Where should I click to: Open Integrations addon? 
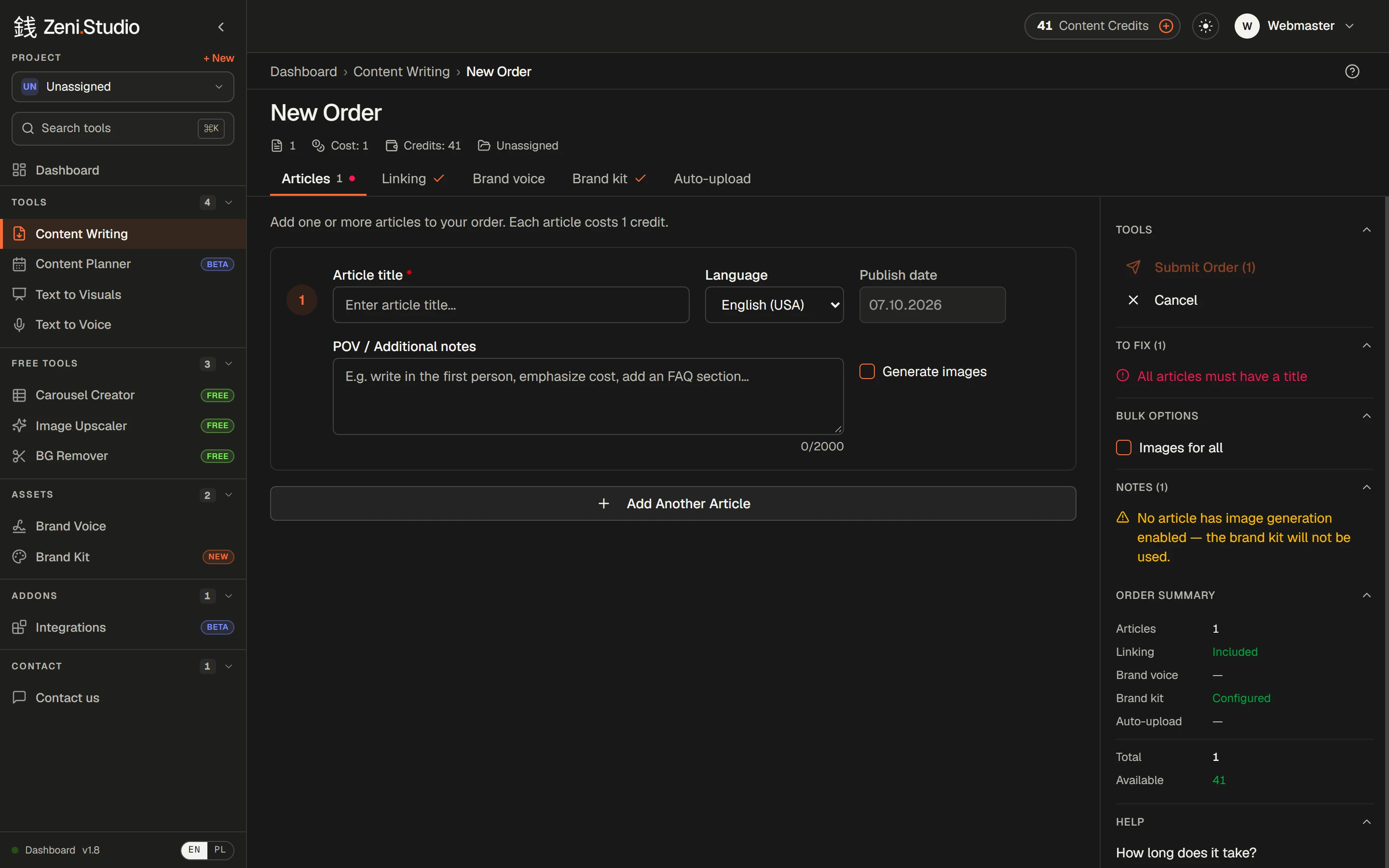tap(123, 627)
